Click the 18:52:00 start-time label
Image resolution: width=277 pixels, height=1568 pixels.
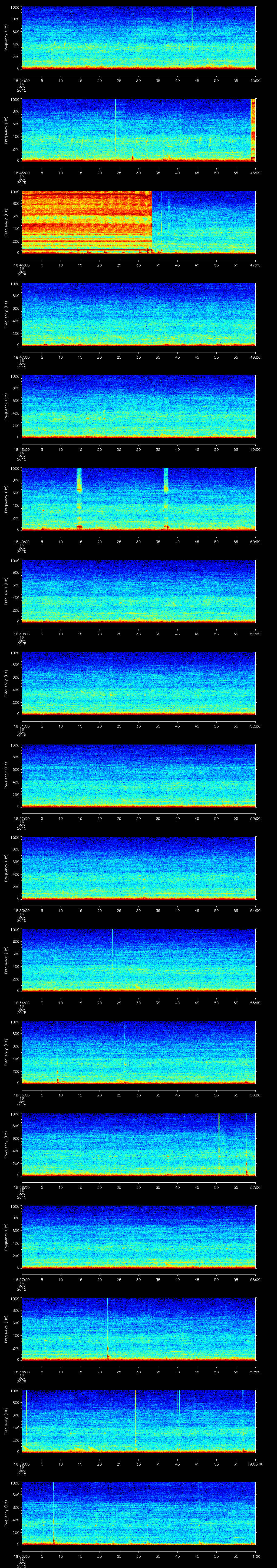click(22, 818)
